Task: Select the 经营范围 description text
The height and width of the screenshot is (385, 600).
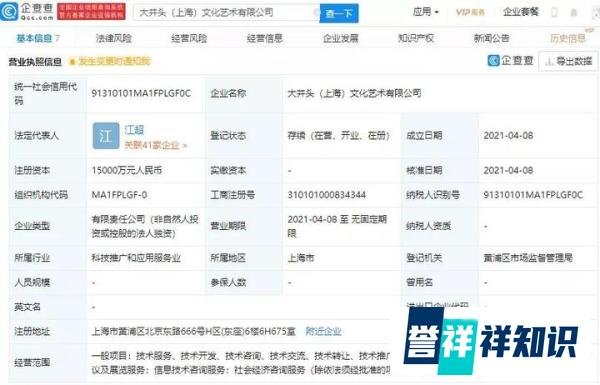Action: tap(241, 363)
